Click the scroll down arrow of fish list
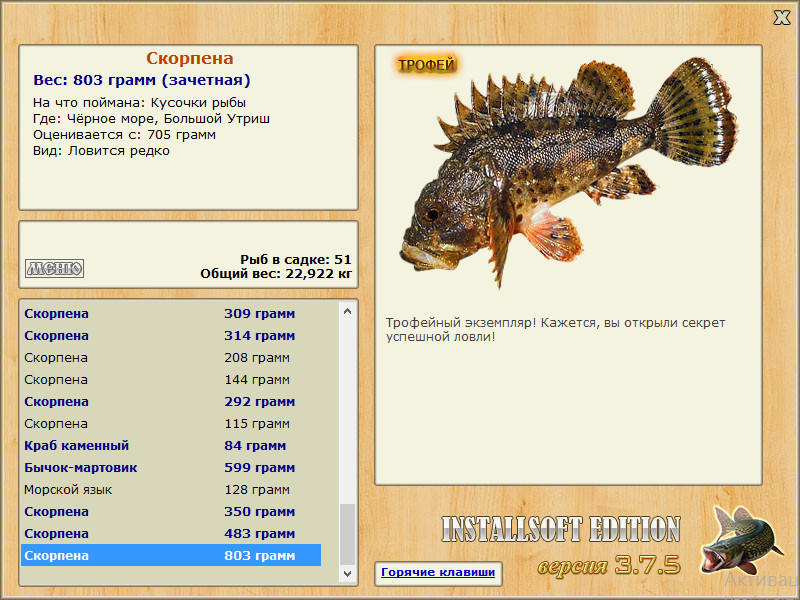Viewport: 800px width, 600px height. coord(347,573)
